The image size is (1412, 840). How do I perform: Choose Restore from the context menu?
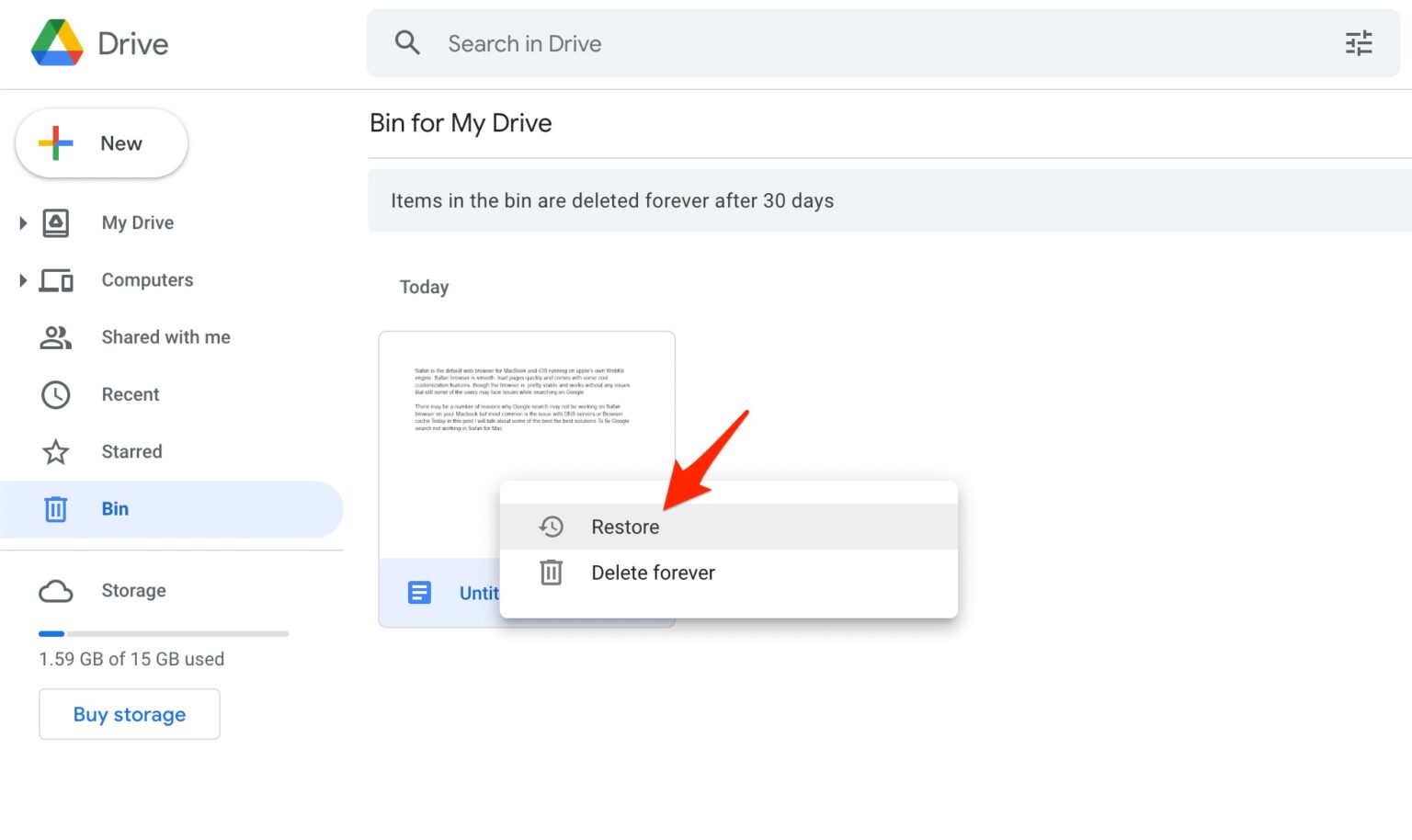pyautogui.click(x=625, y=526)
